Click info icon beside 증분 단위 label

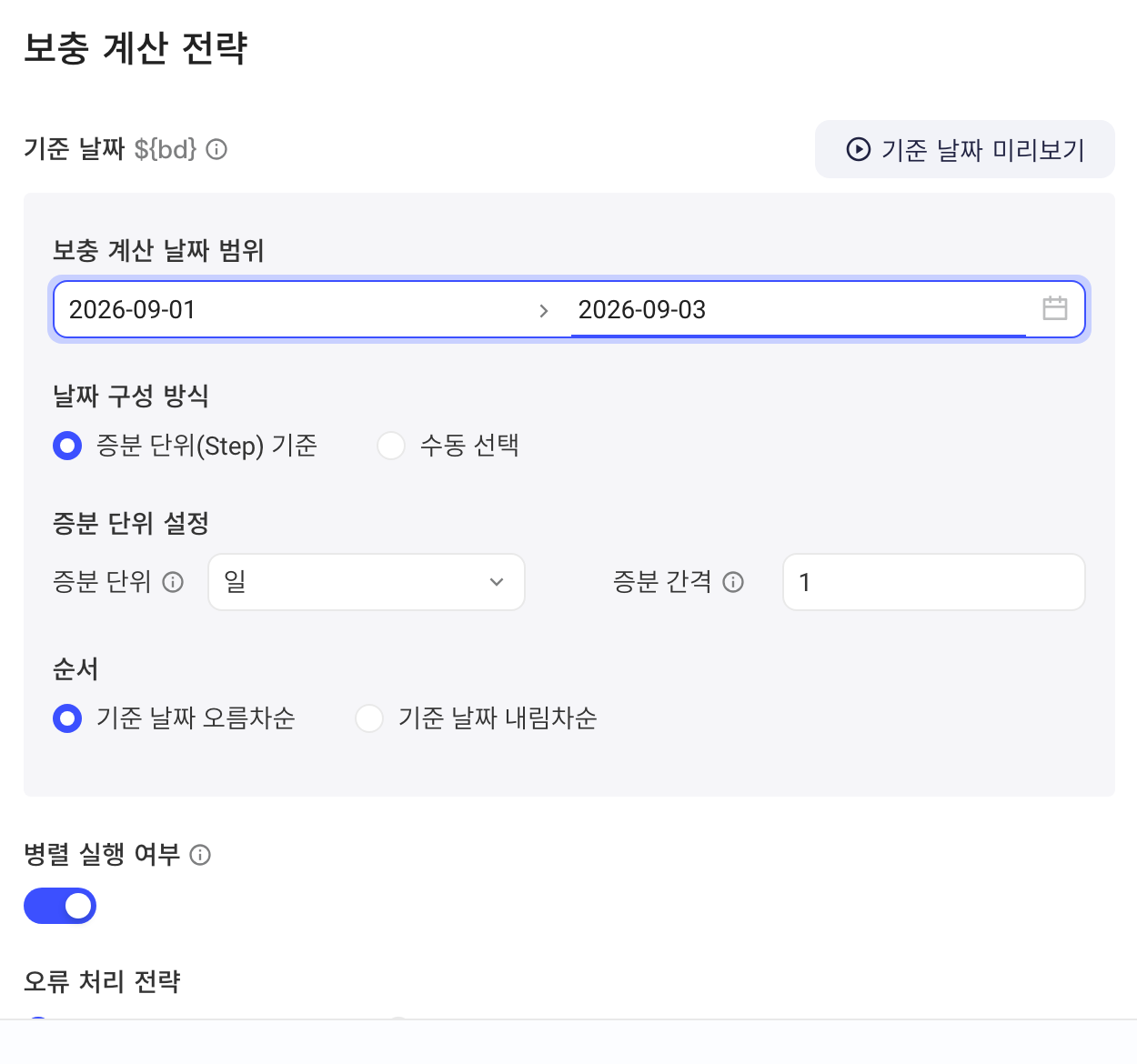(x=173, y=582)
